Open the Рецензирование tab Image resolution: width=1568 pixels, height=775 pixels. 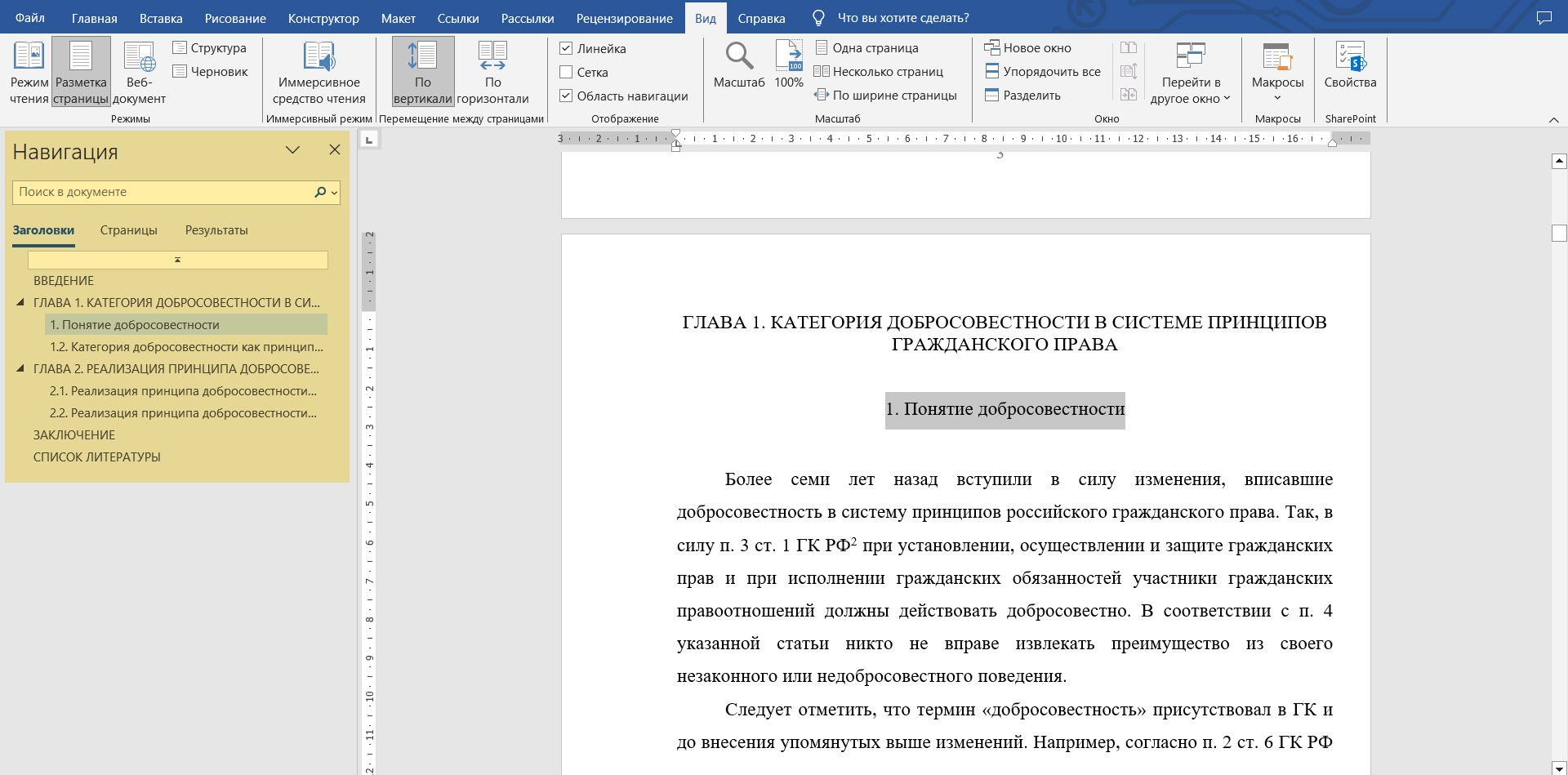(x=625, y=18)
